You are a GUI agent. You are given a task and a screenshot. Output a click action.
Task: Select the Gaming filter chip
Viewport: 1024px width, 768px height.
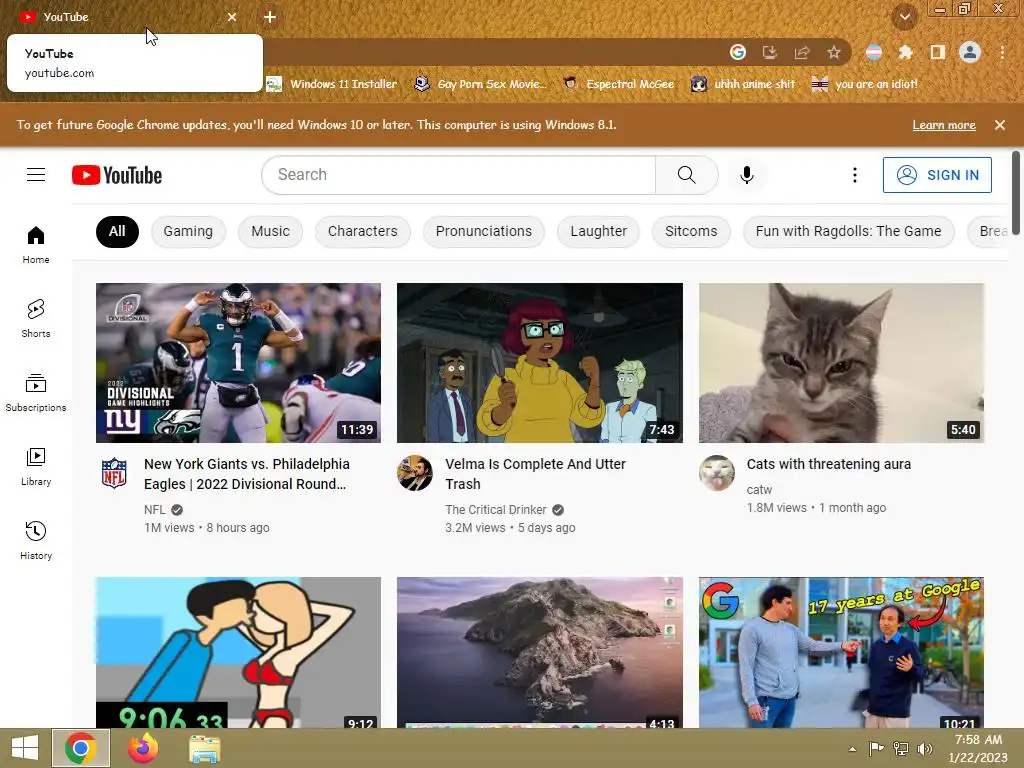click(x=188, y=231)
